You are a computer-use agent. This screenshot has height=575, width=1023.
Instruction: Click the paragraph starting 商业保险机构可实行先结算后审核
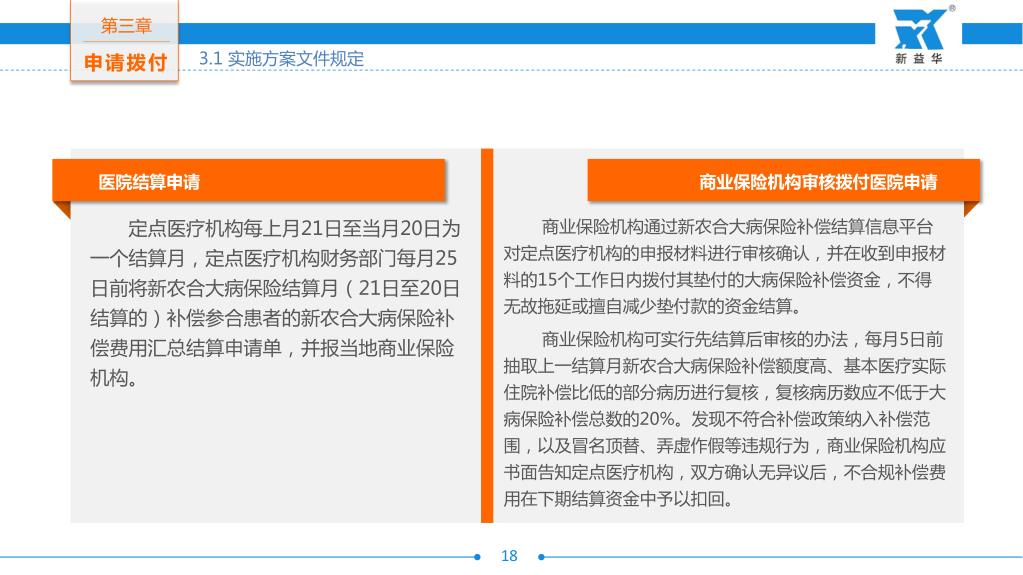click(724, 419)
